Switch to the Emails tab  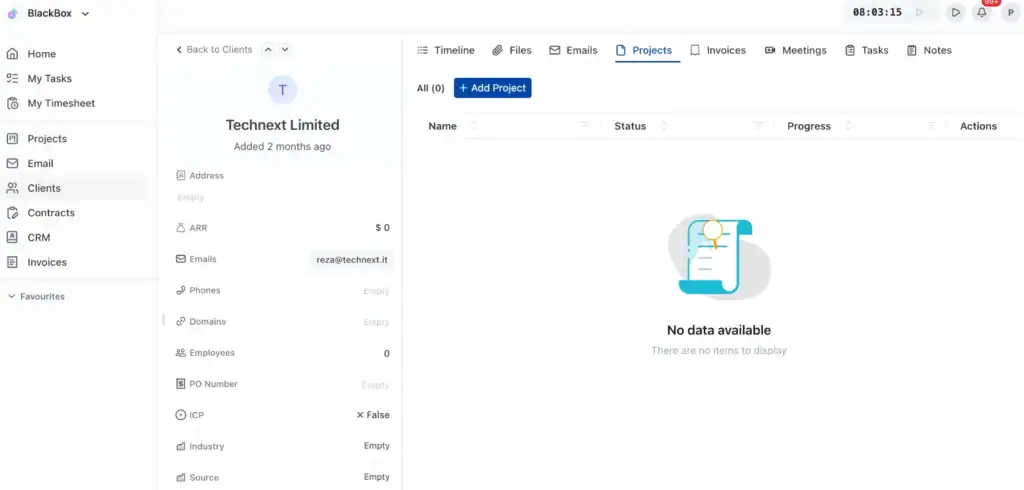click(573, 50)
